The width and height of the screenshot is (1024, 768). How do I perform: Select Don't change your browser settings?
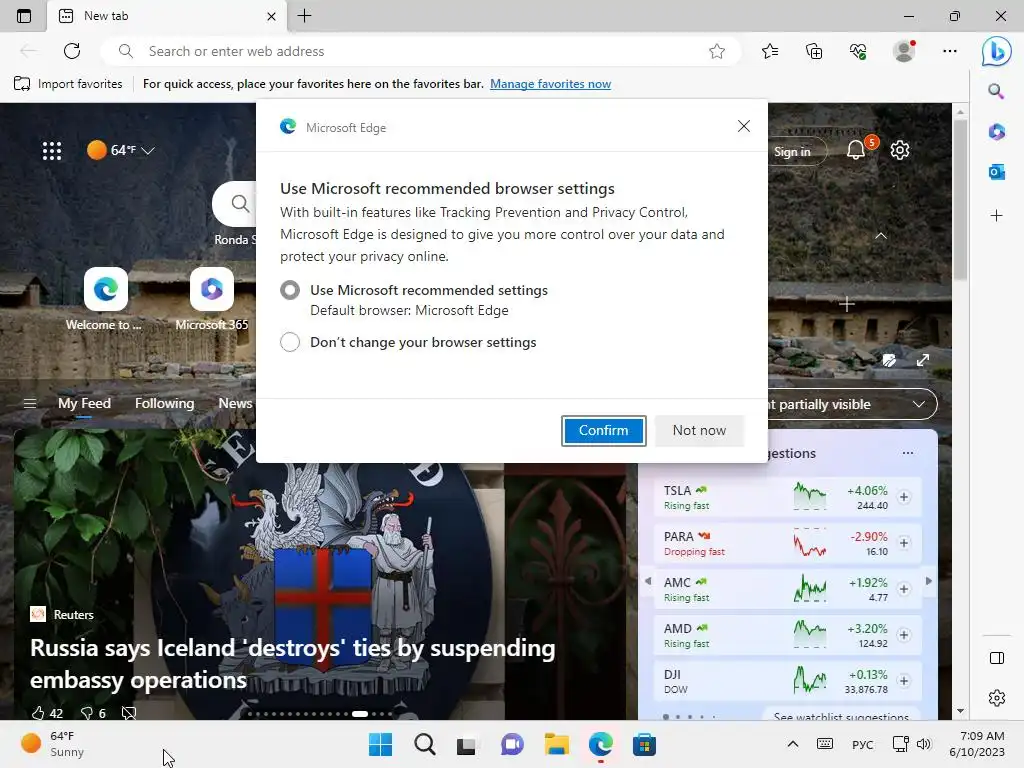[x=290, y=342]
